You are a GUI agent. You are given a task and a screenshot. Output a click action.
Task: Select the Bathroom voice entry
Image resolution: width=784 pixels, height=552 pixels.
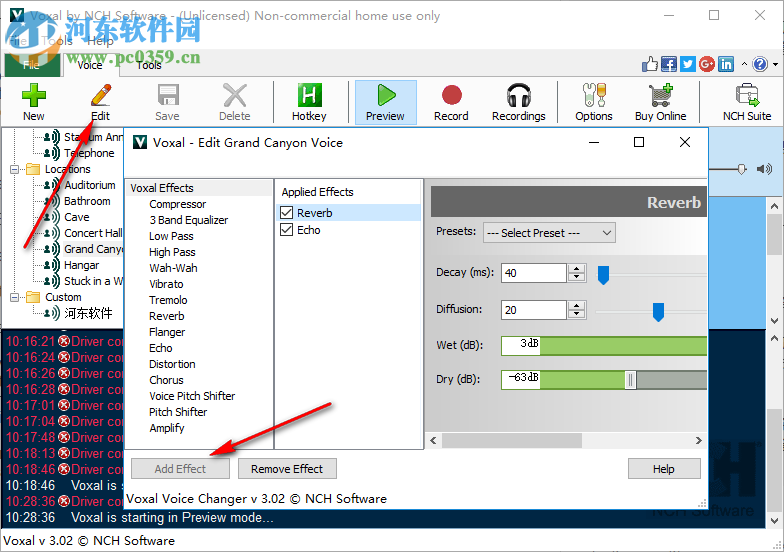[87, 201]
